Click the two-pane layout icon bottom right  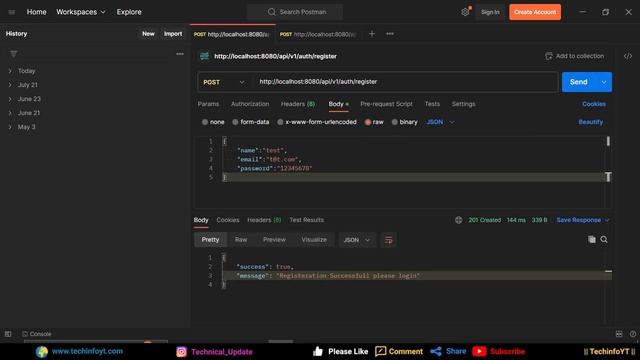coord(619,334)
